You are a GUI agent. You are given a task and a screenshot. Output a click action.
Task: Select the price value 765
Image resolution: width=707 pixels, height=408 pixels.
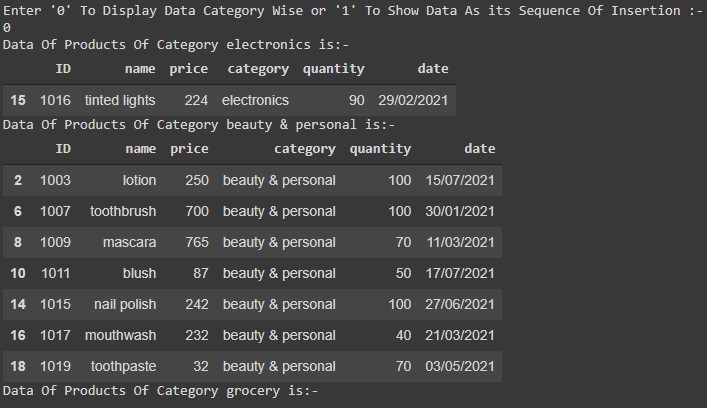[x=197, y=243]
